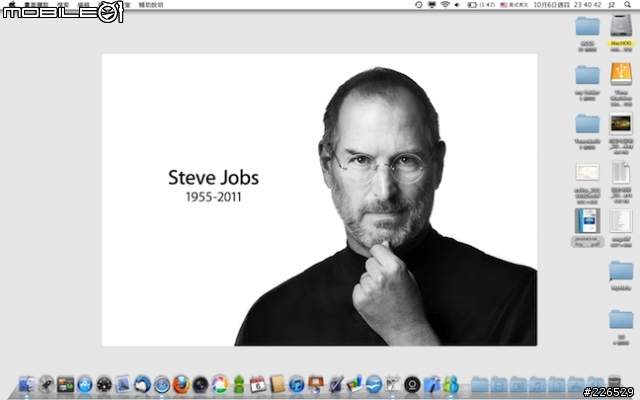Open Finder from the Dock
This screenshot has height=400, width=640.
(27, 384)
